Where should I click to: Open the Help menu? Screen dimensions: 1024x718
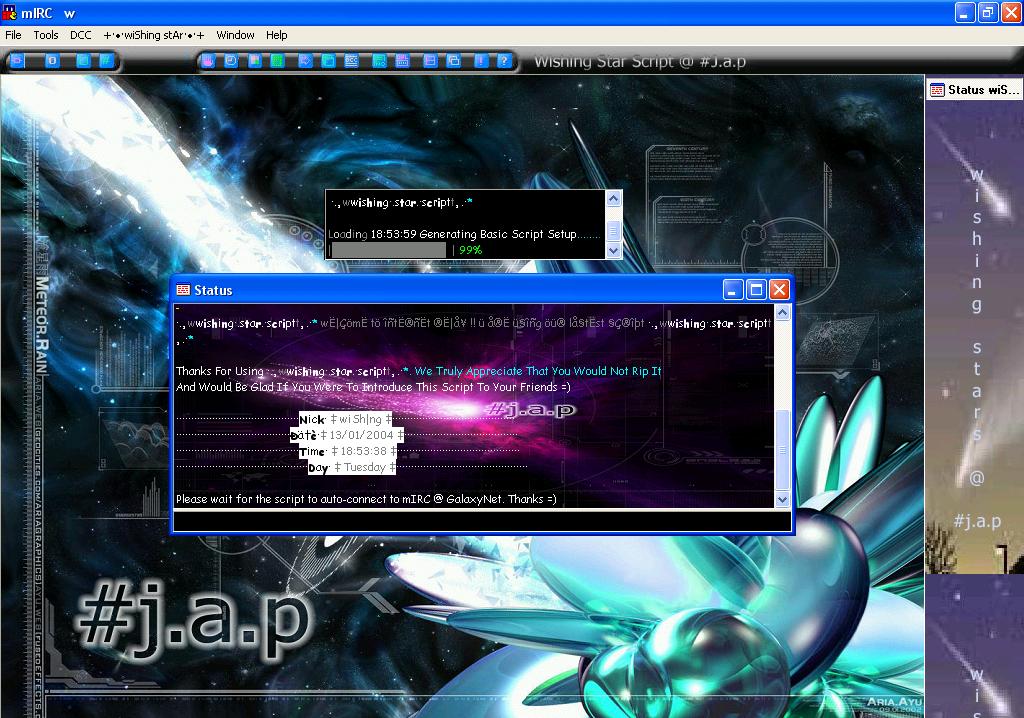click(x=276, y=35)
